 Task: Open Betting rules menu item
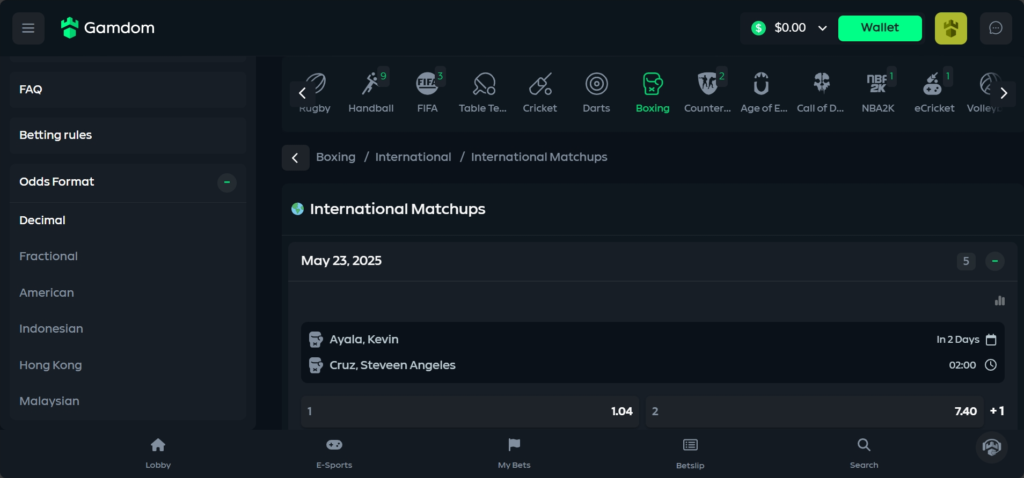[x=127, y=135]
